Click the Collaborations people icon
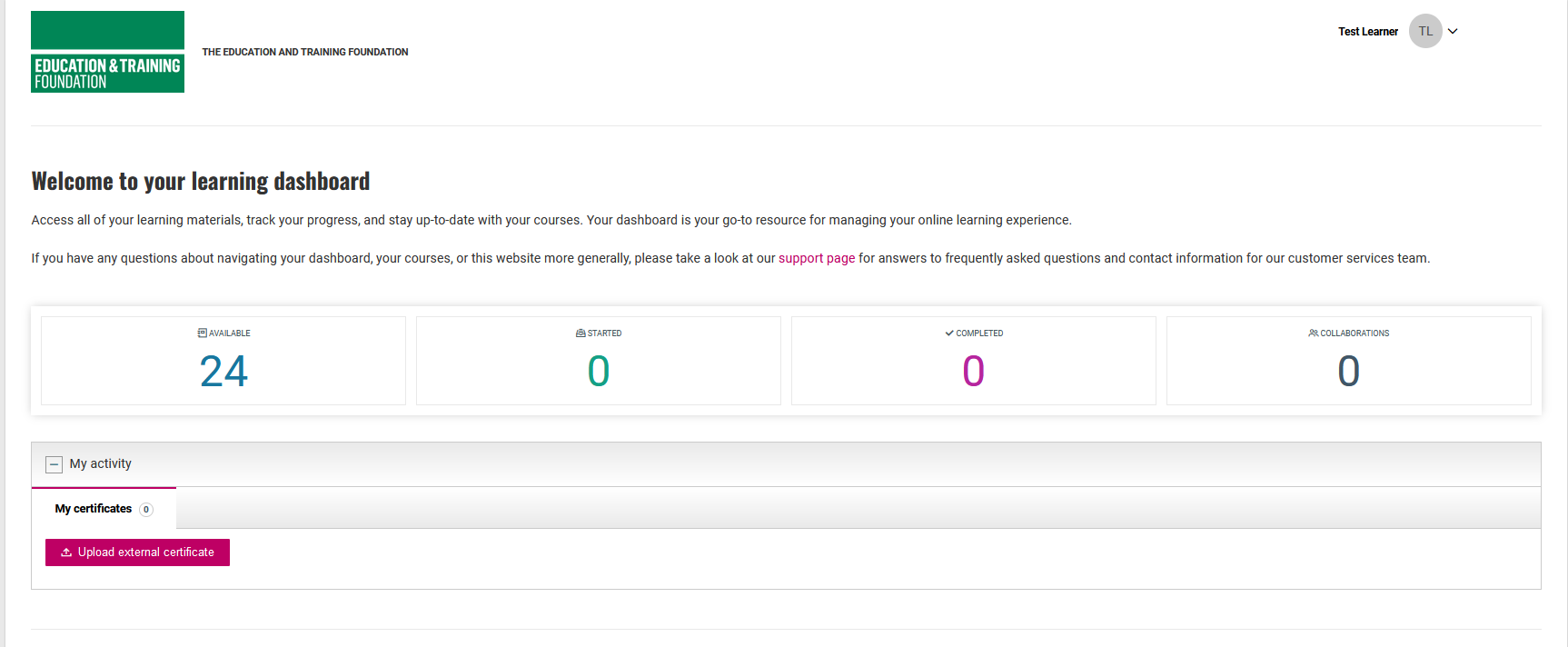This screenshot has width=1568, height=647. pos(1313,333)
